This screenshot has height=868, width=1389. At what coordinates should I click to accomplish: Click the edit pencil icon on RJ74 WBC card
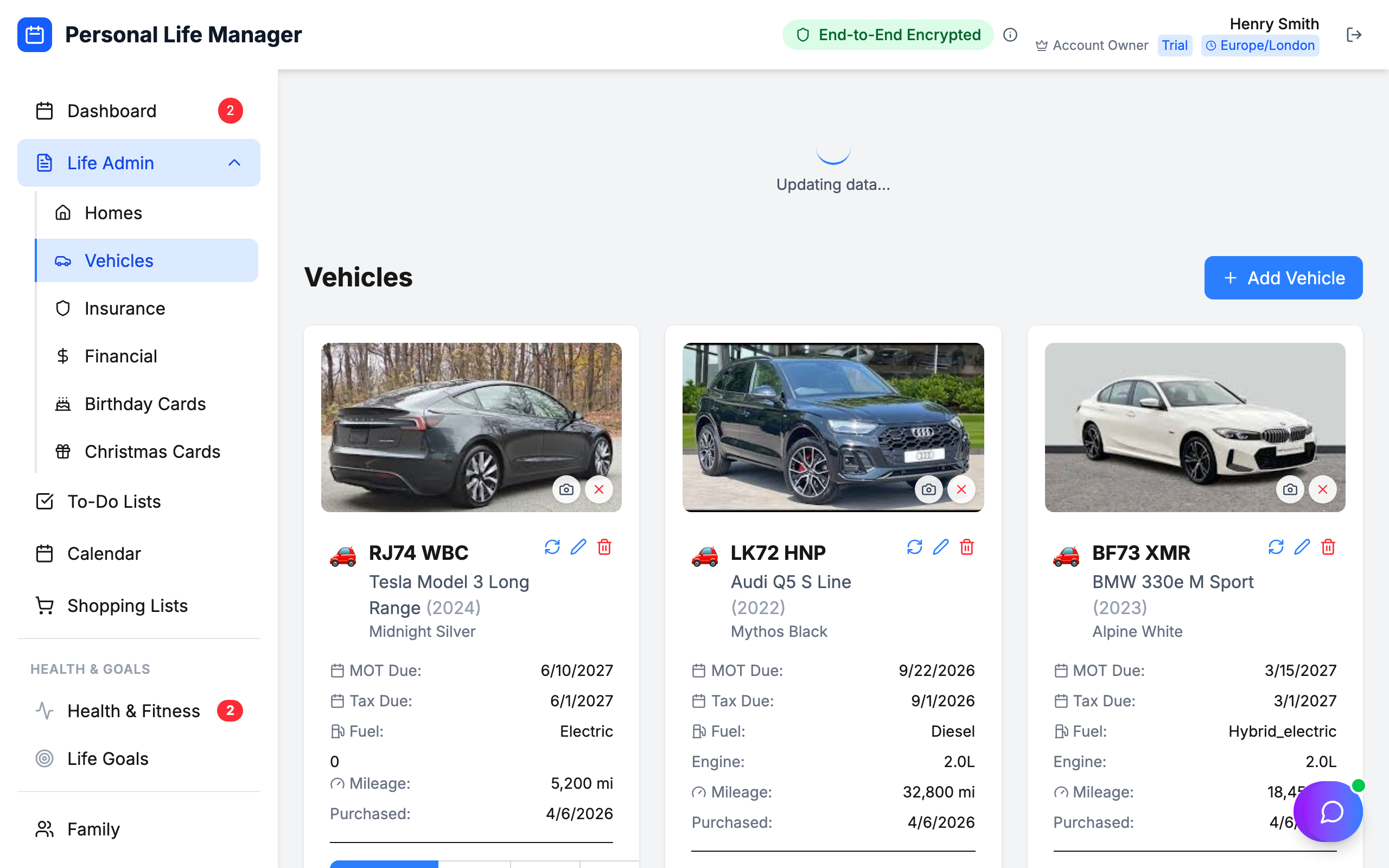(578, 547)
